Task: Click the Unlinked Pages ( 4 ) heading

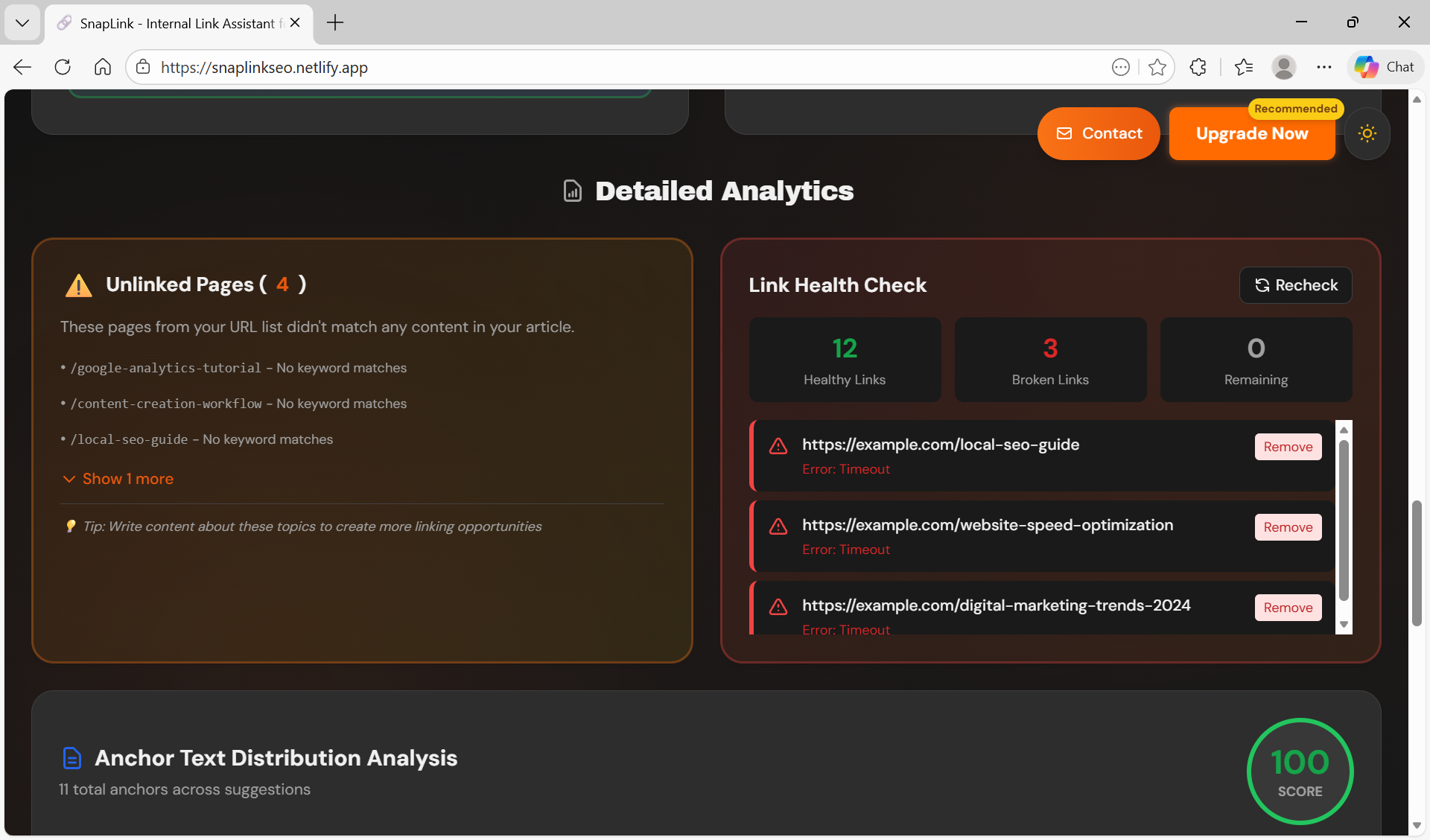Action: coord(206,284)
